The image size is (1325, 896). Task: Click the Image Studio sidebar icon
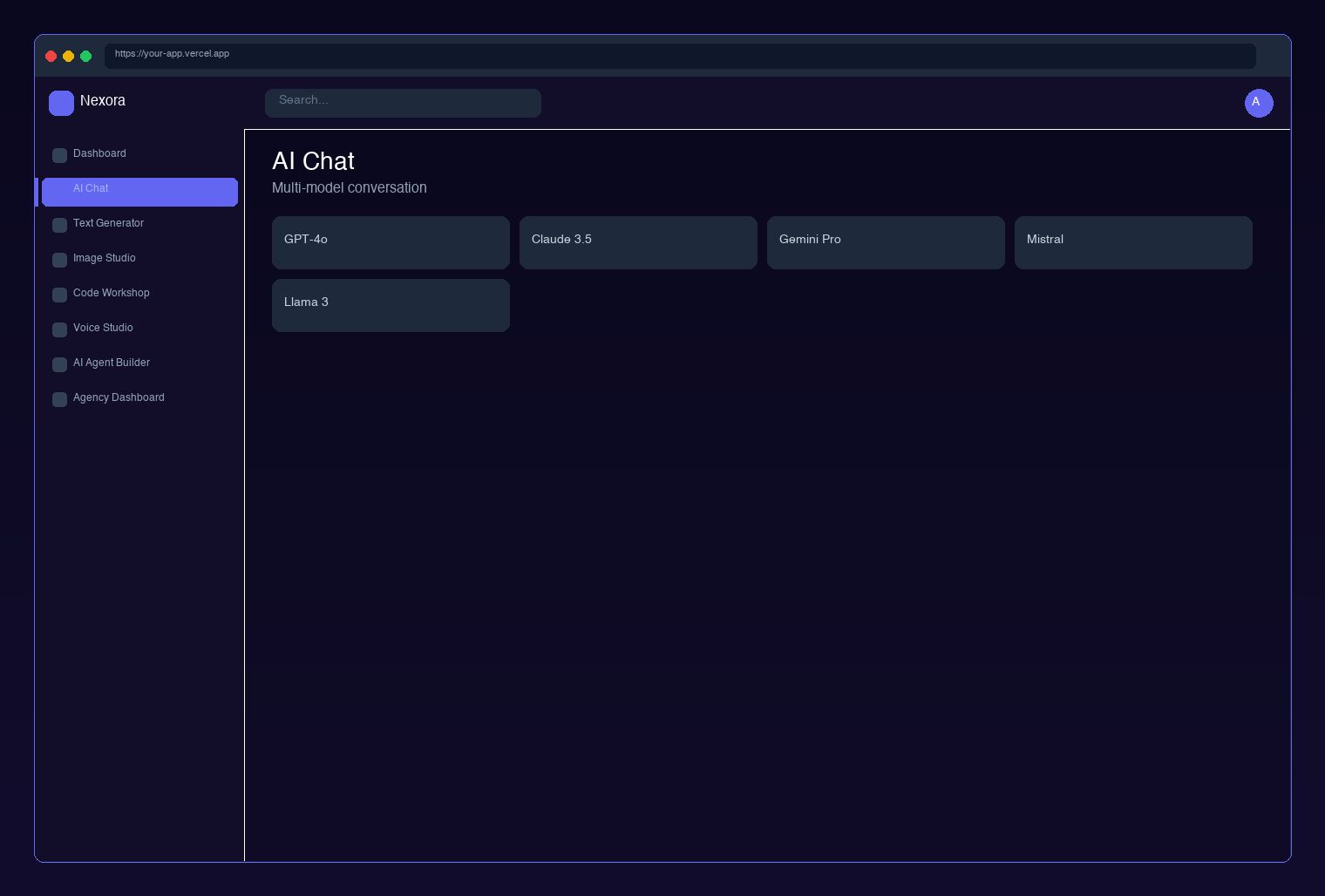coord(59,260)
